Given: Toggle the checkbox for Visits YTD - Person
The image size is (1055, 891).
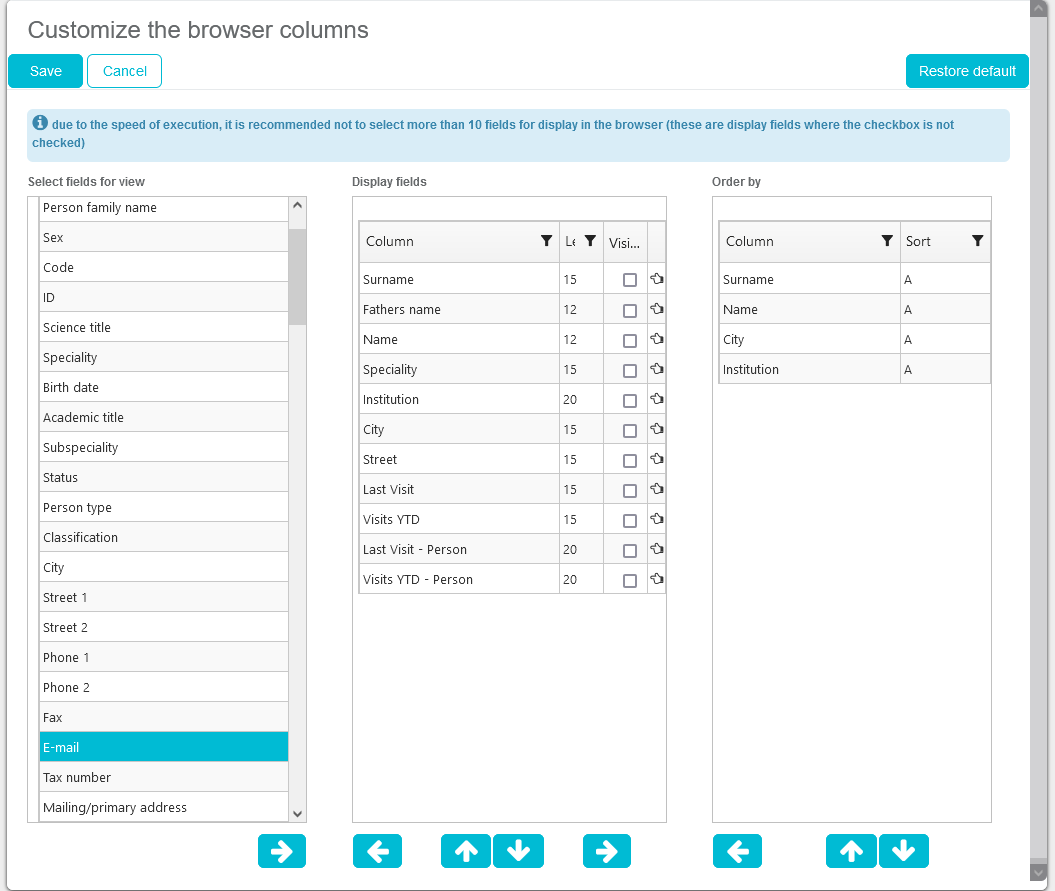Looking at the screenshot, I should [x=630, y=581].
